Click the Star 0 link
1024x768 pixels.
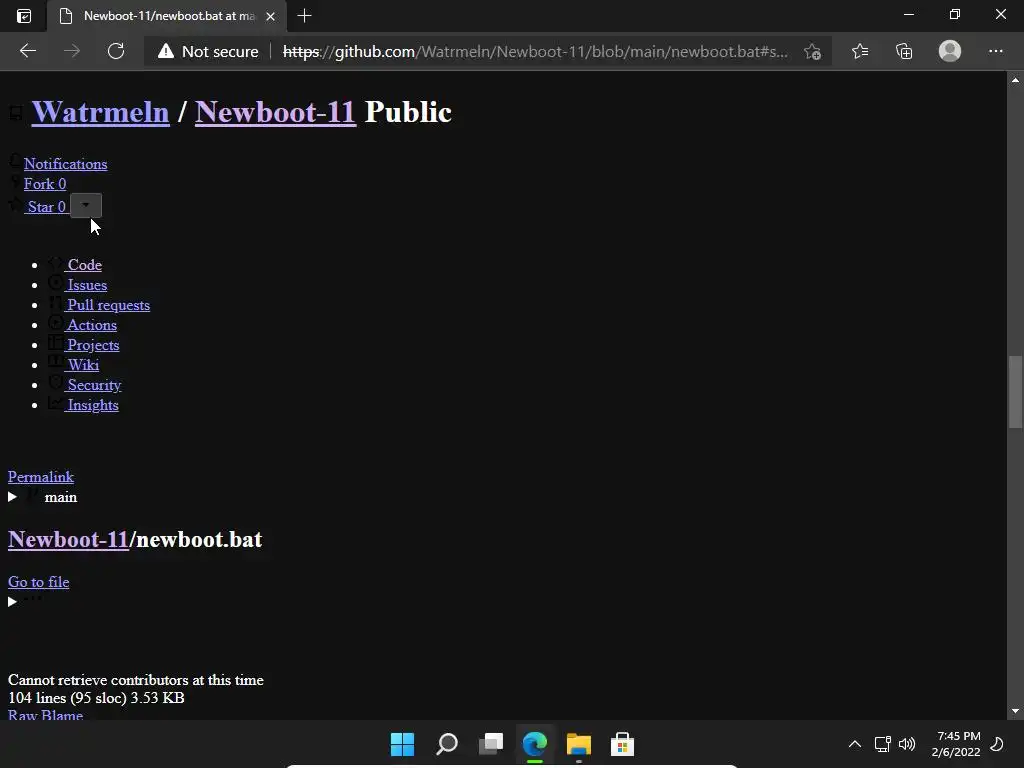pos(46,207)
